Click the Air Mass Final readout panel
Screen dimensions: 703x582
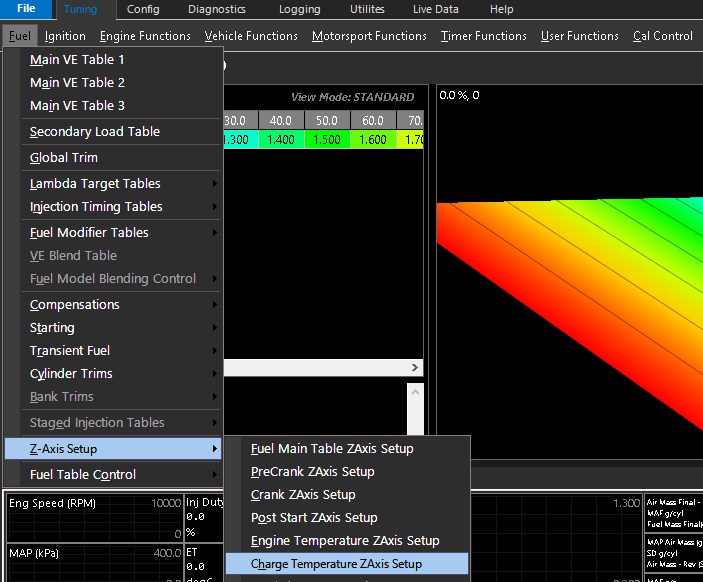[x=674, y=513]
